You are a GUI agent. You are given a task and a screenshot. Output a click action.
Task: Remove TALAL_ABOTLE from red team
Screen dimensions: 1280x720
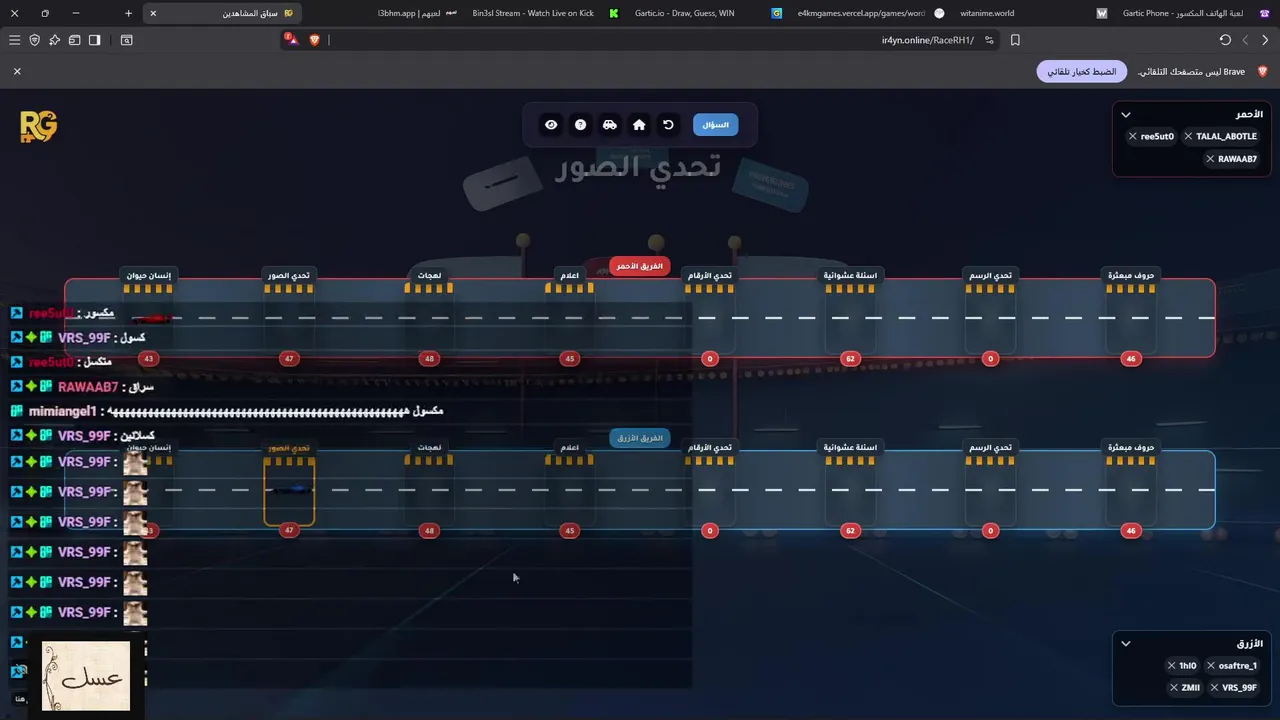pyautogui.click(x=1188, y=136)
